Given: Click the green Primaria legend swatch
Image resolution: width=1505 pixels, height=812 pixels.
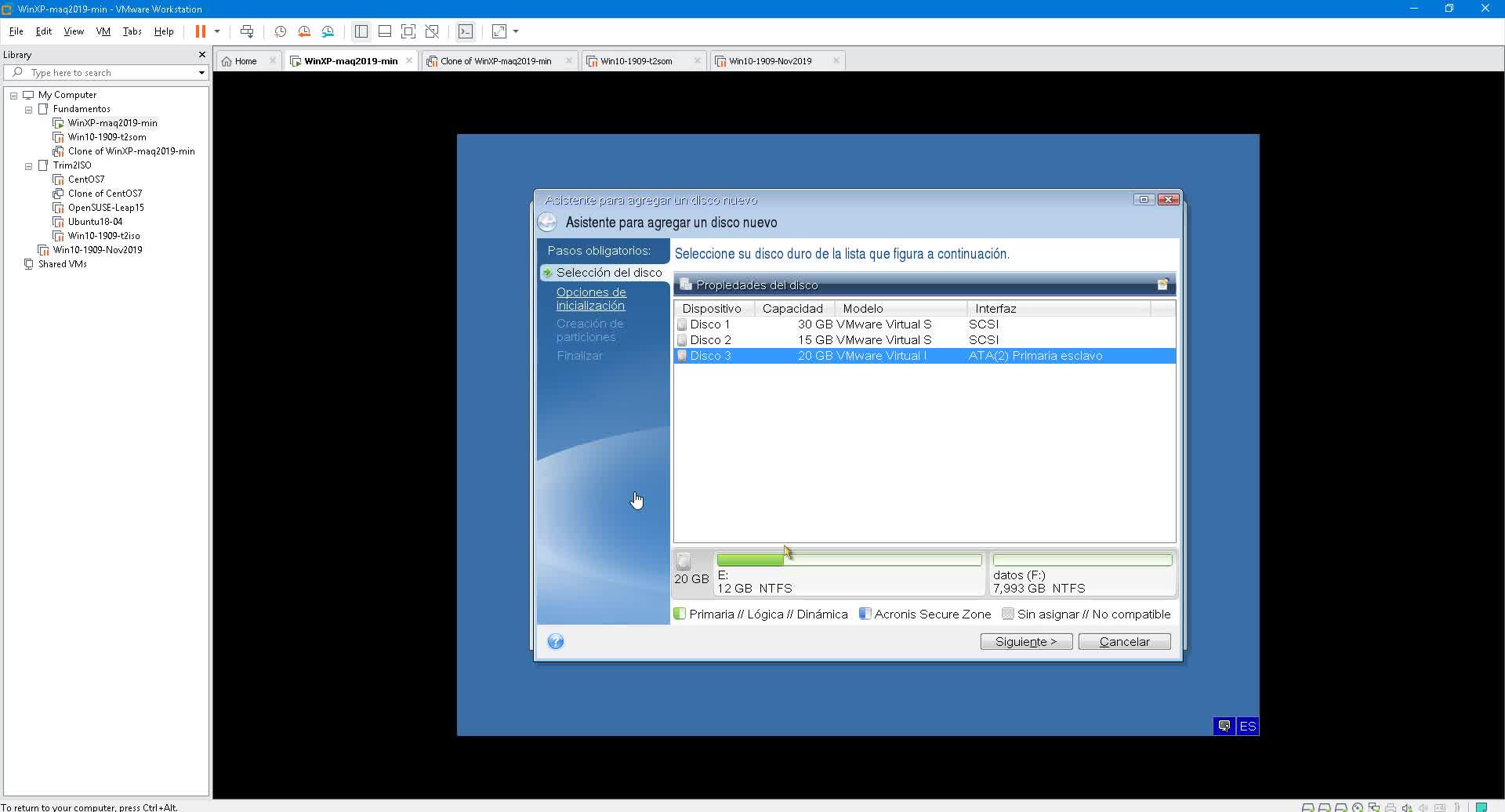Looking at the screenshot, I should tap(680, 614).
